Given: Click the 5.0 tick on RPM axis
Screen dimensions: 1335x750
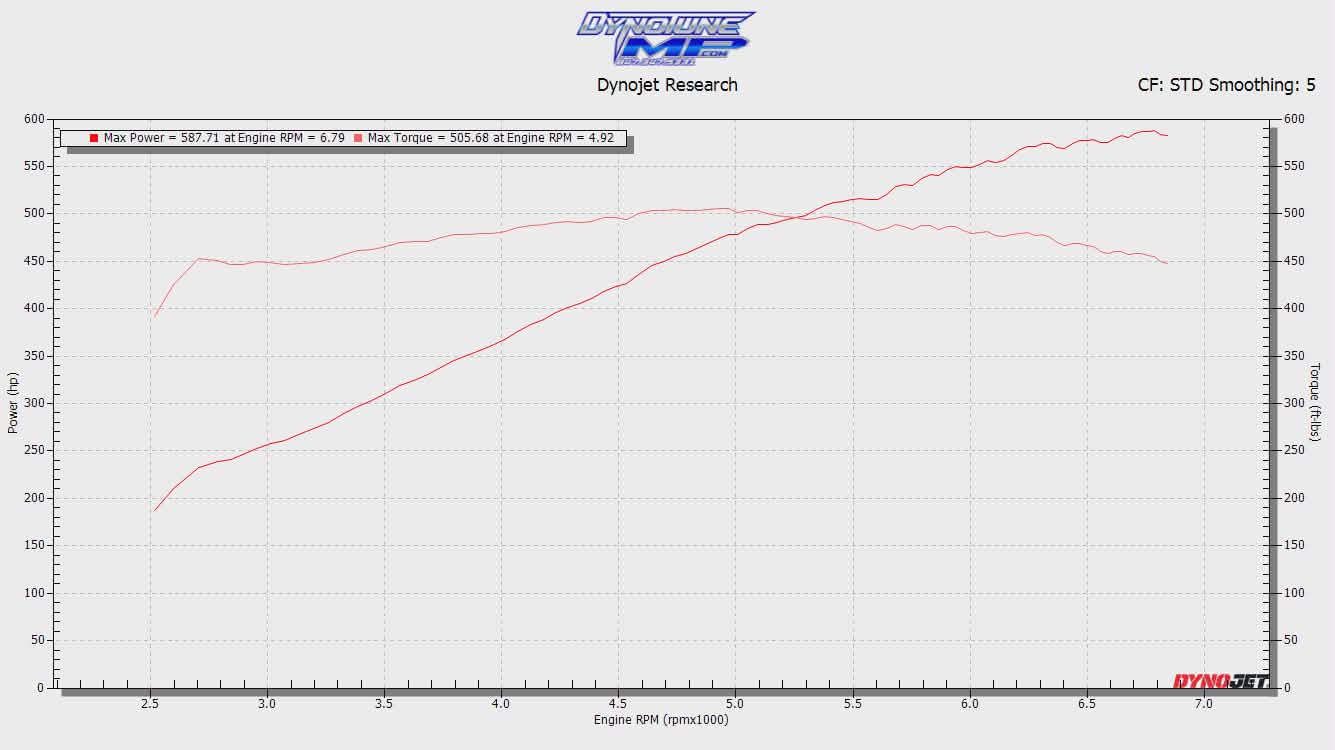Looking at the screenshot, I should [x=735, y=704].
